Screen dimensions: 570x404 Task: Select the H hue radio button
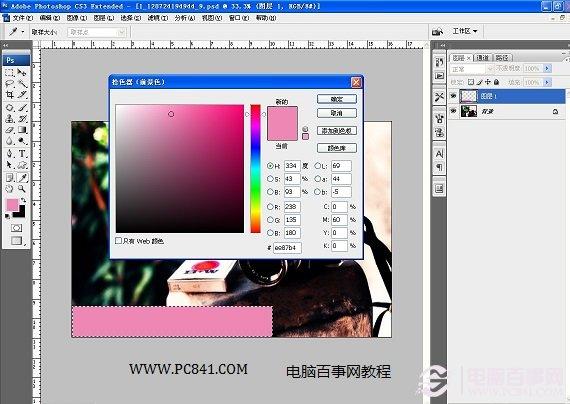tap(270, 166)
